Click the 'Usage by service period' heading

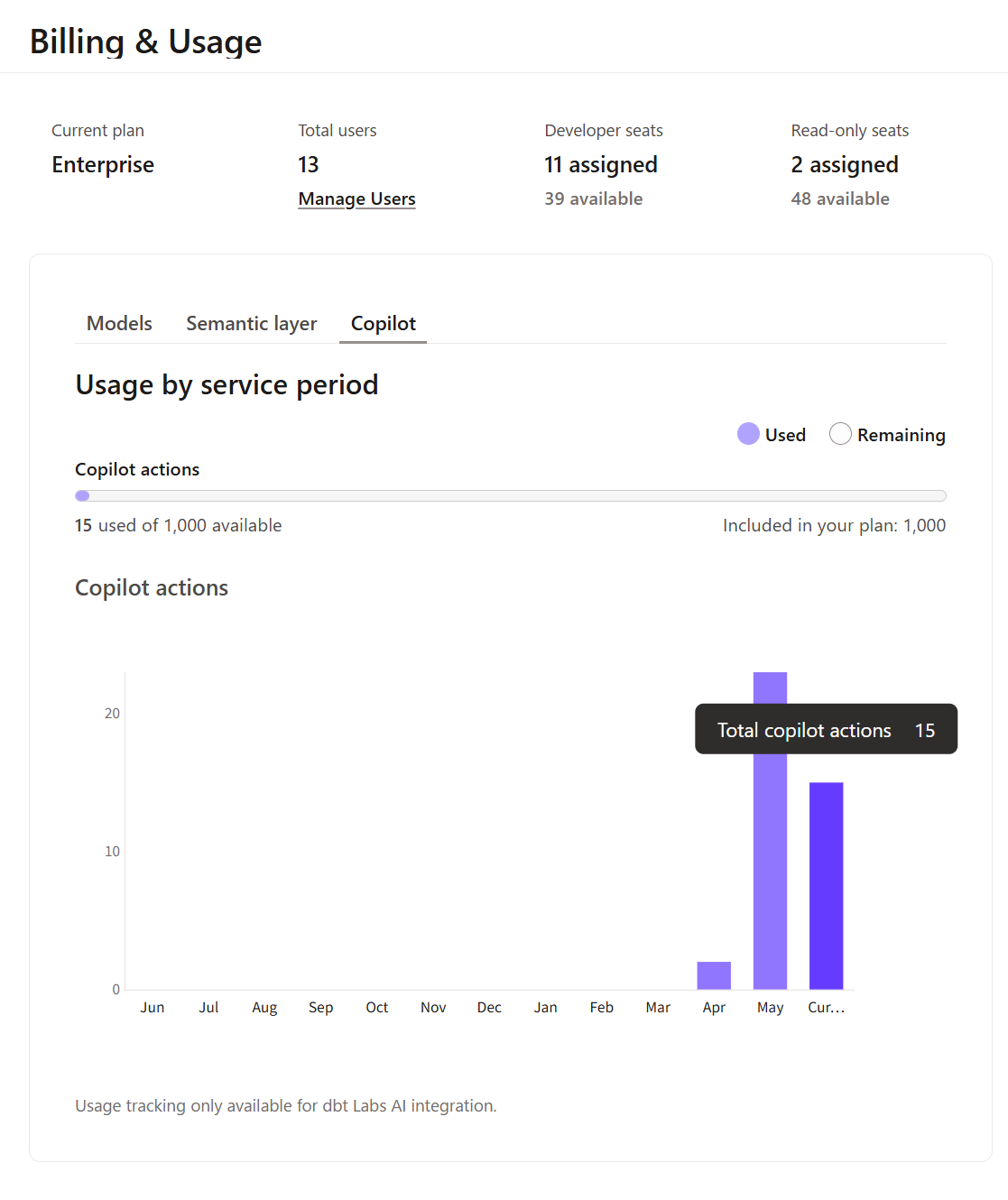(227, 384)
